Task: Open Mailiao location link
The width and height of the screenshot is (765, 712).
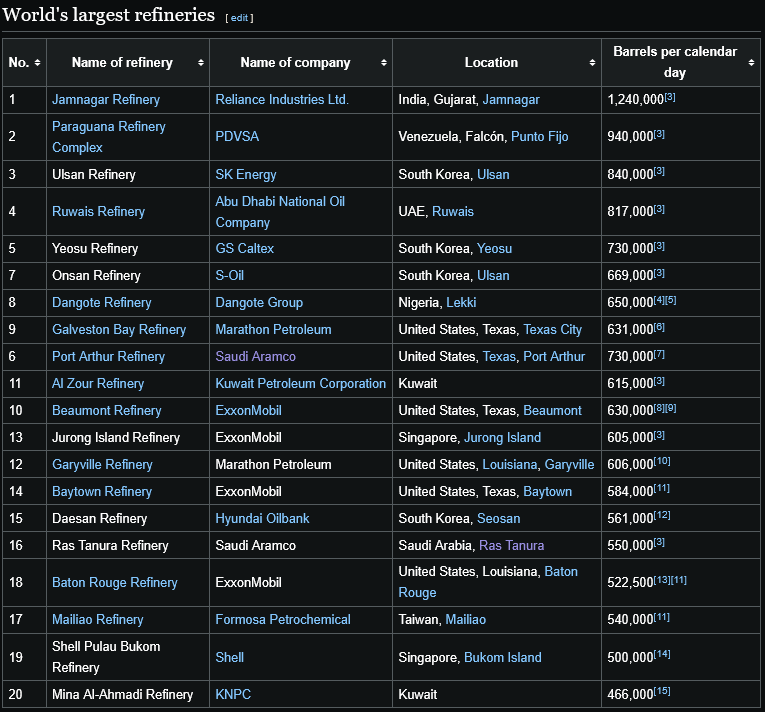Action: coord(465,619)
